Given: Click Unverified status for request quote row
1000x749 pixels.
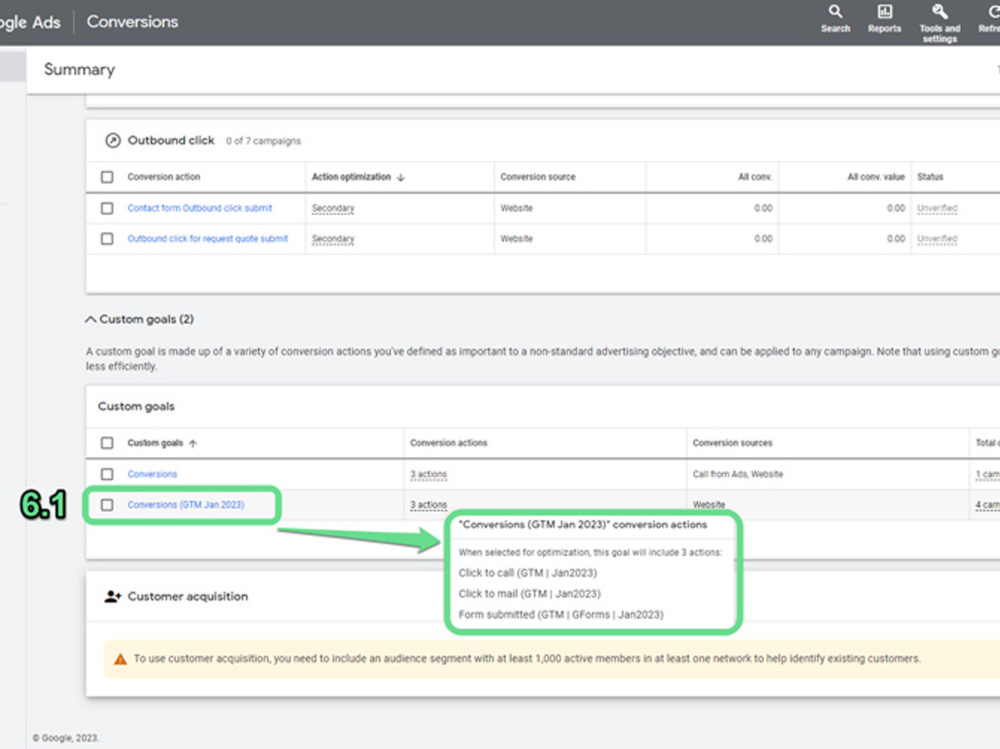Looking at the screenshot, I should coord(937,239).
